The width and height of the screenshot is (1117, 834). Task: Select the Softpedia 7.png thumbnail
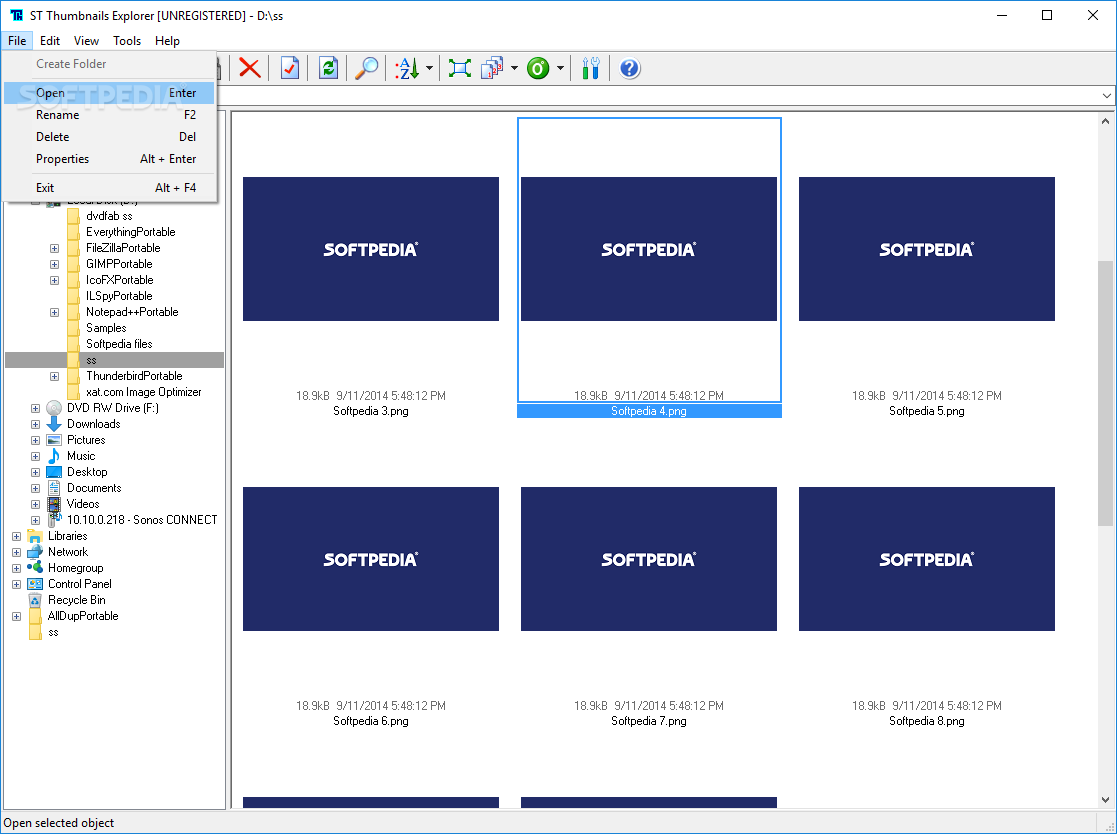click(648, 559)
